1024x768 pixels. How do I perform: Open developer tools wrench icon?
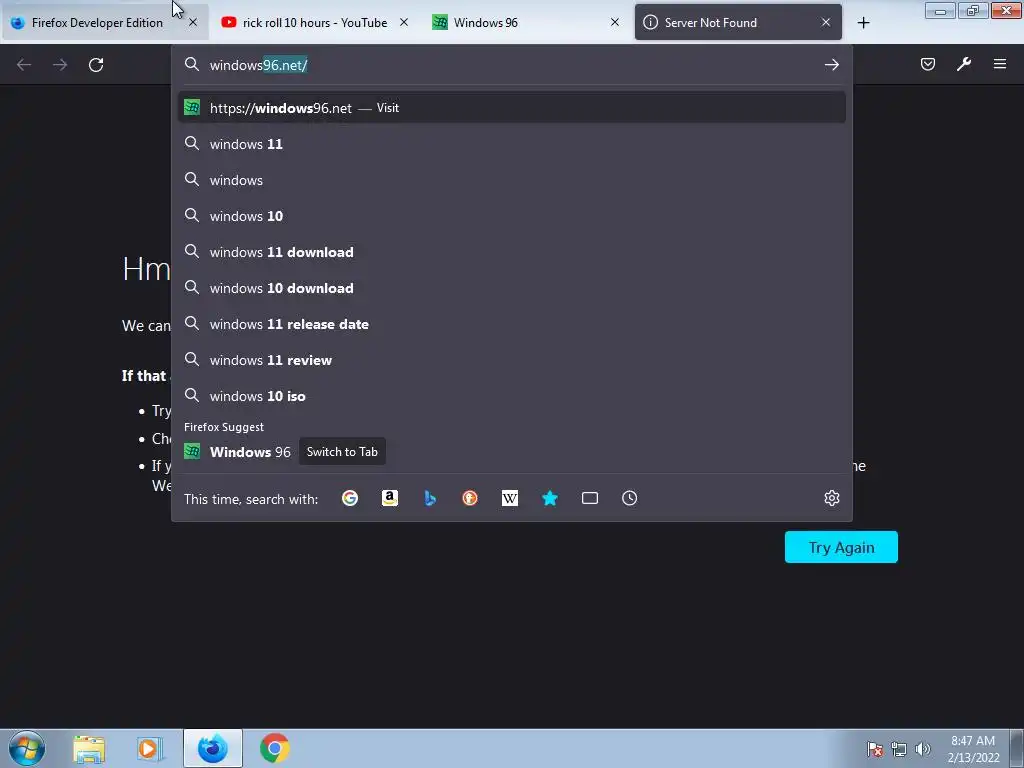(964, 64)
